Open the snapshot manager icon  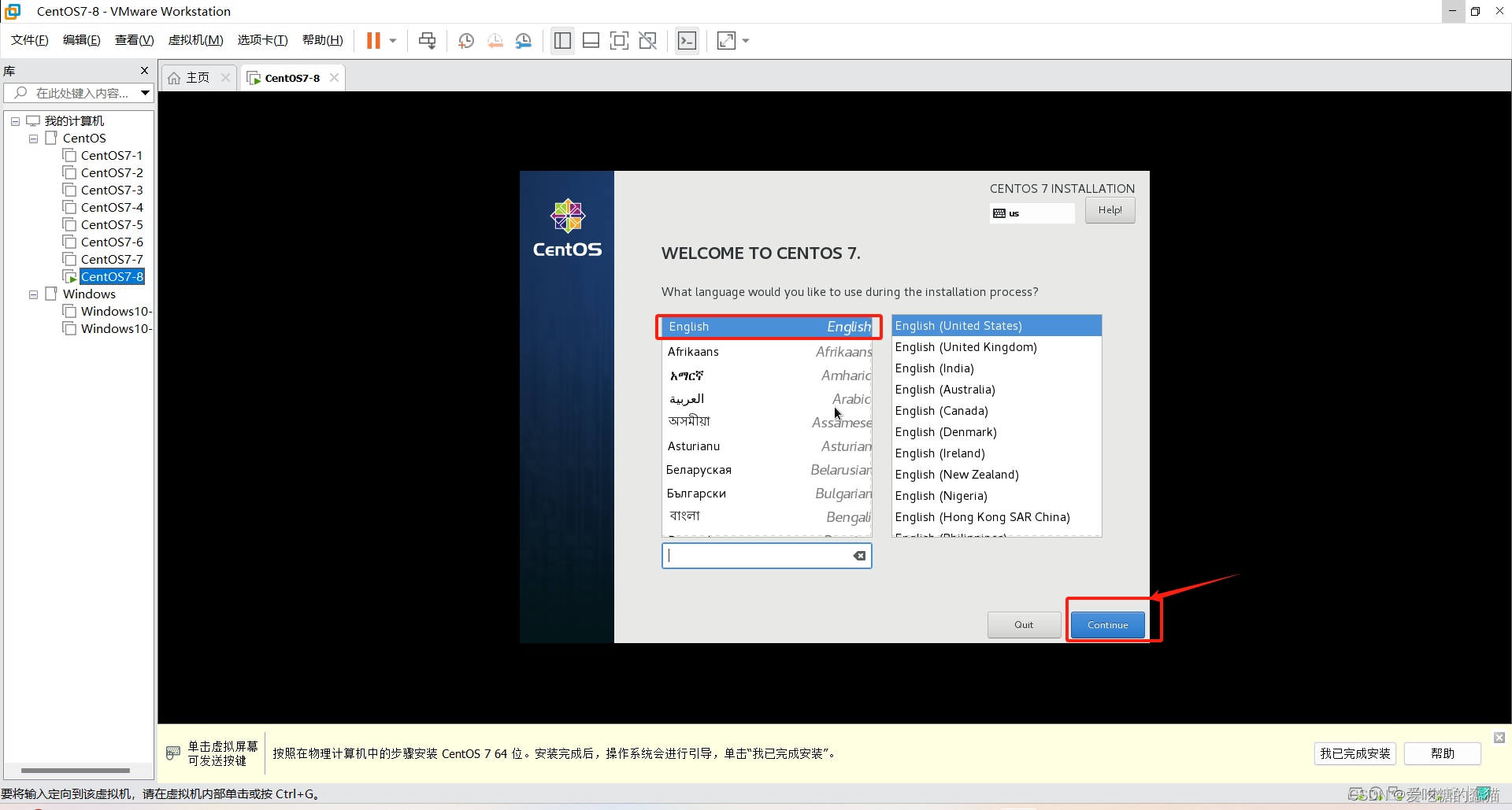523,41
